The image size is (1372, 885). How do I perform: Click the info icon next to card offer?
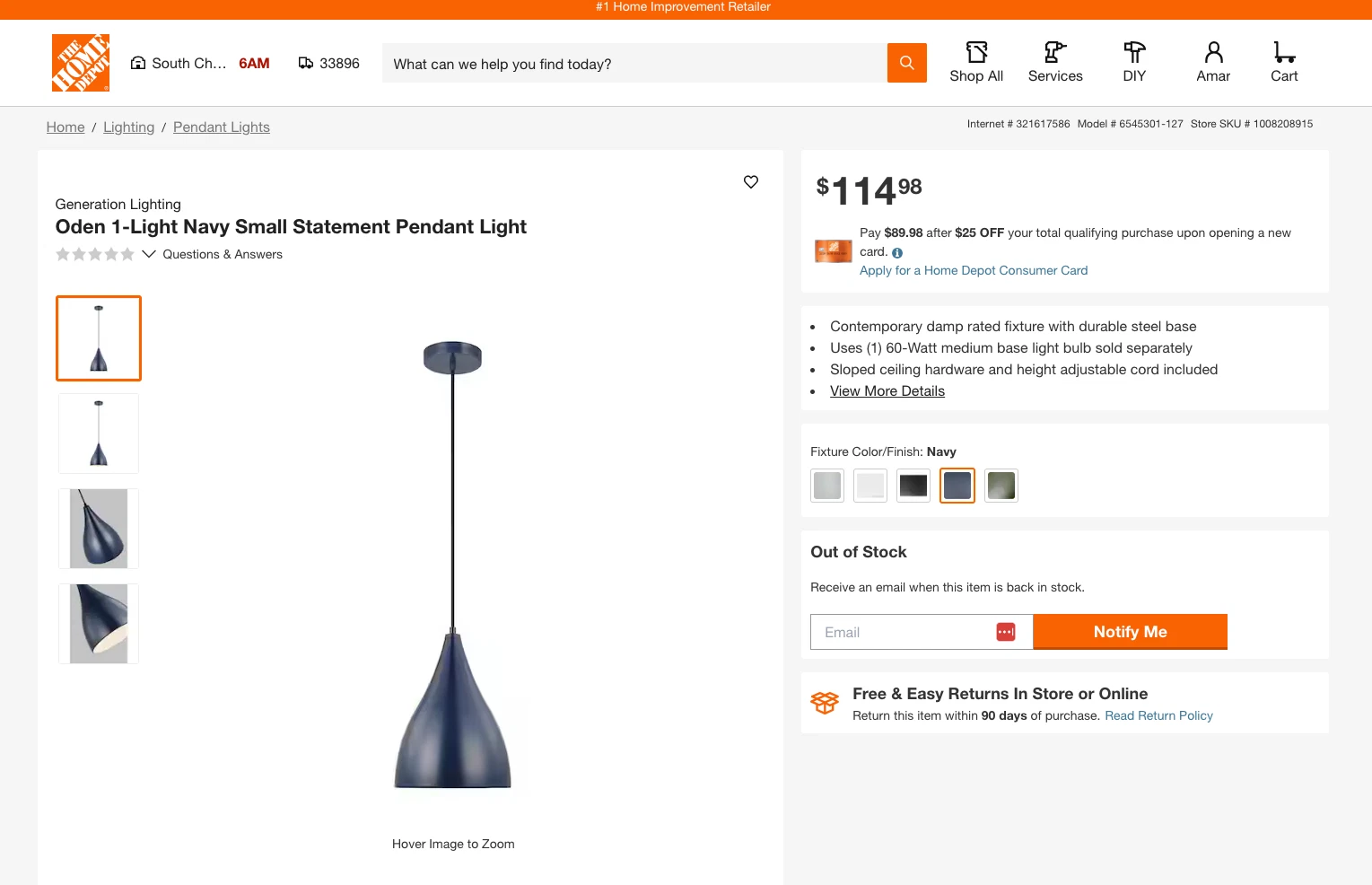tap(897, 253)
